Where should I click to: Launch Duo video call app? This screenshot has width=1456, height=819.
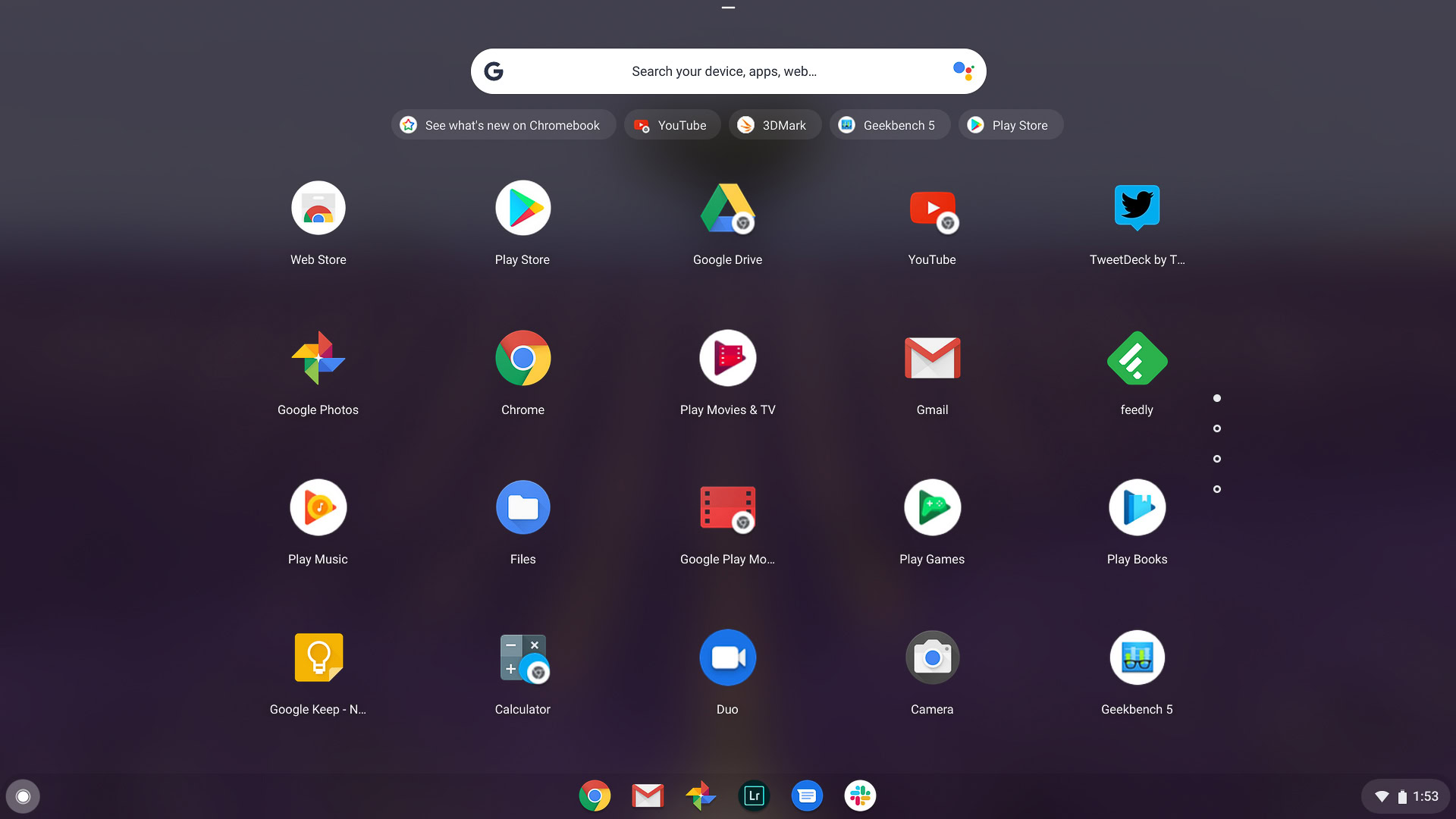coord(728,657)
